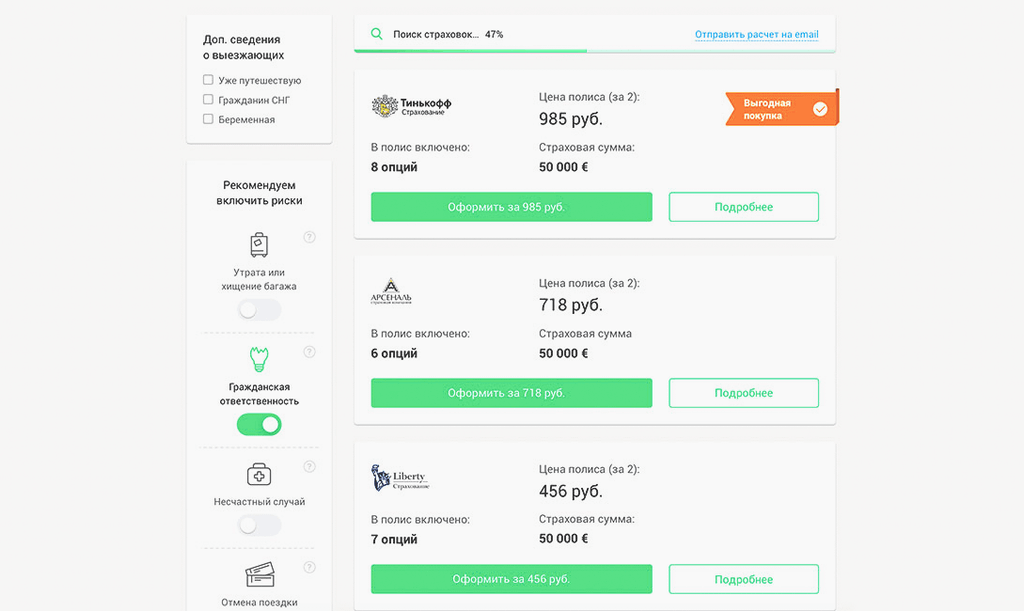
Task: Open help for Утрата или хищение багажа
Action: [310, 237]
